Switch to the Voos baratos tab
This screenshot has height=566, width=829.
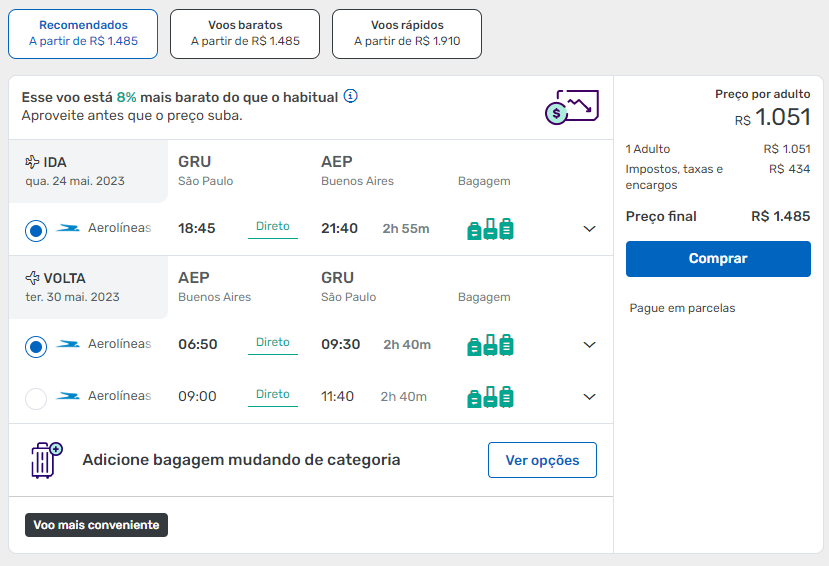[x=245, y=33]
